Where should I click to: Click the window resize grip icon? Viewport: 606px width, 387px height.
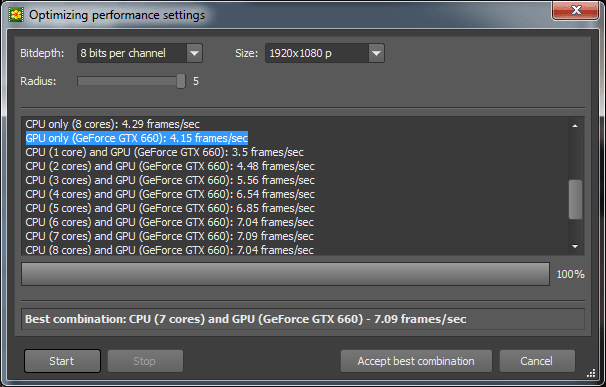pyautogui.click(x=591, y=373)
